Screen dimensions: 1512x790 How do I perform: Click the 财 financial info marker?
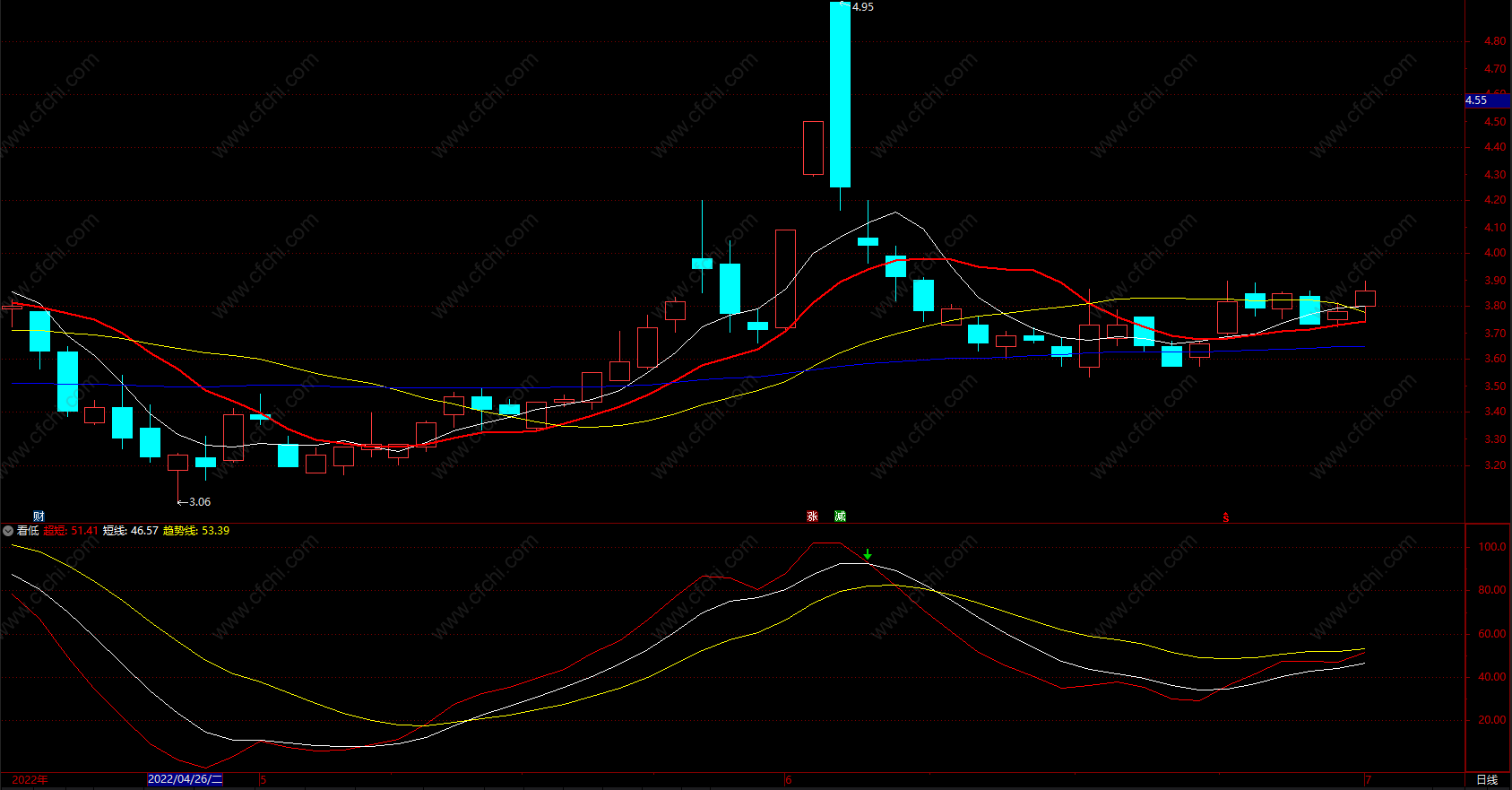pos(39,516)
